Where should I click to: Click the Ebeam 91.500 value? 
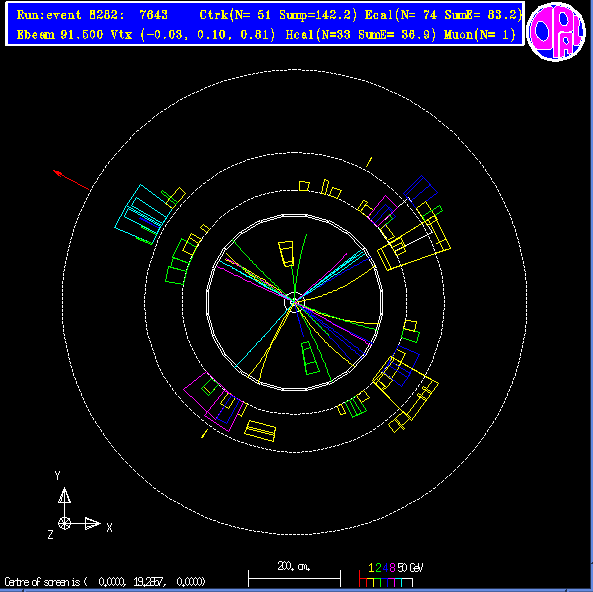(60, 35)
